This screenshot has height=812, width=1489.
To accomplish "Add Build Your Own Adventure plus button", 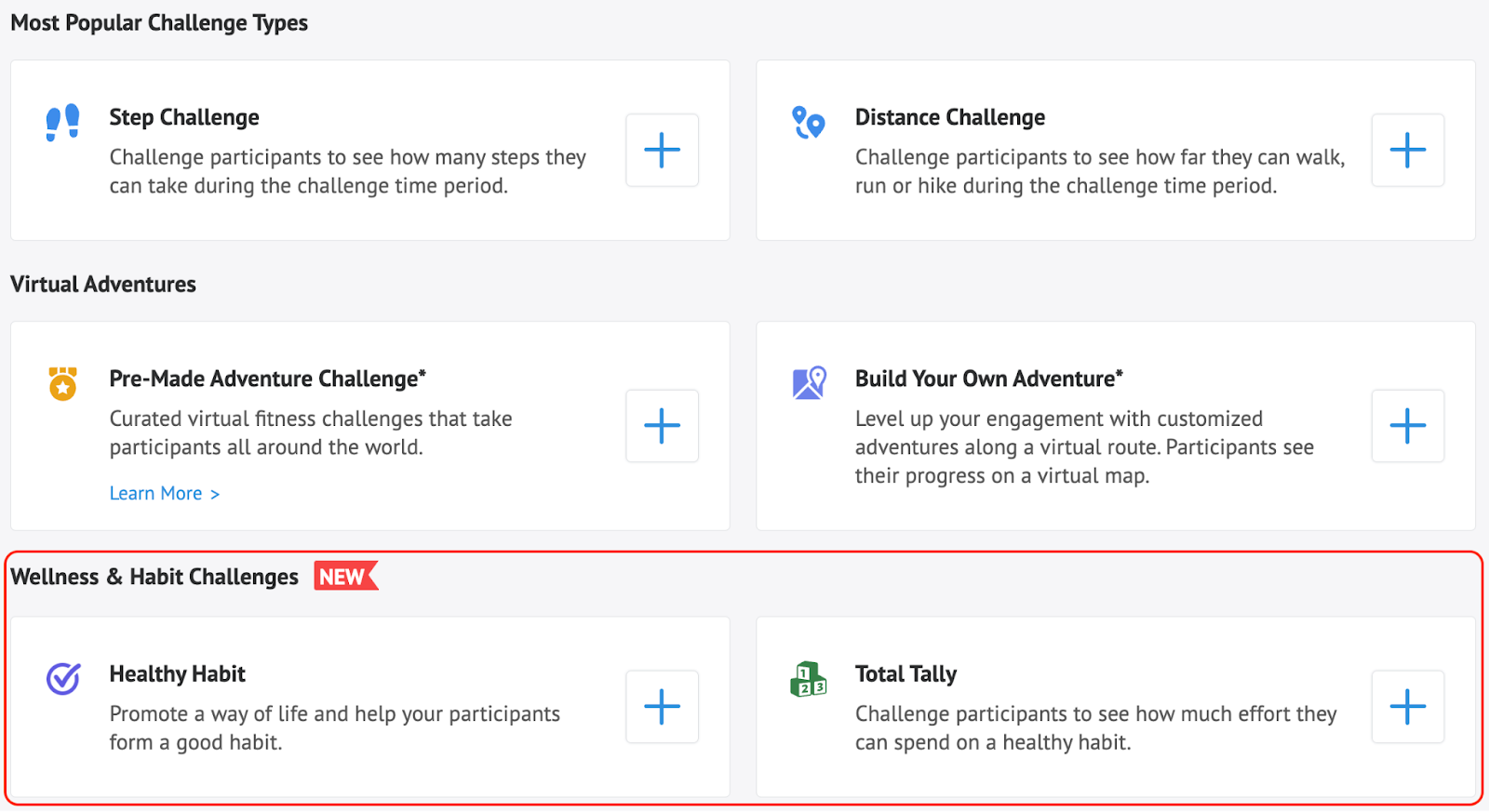I will coord(1407,426).
